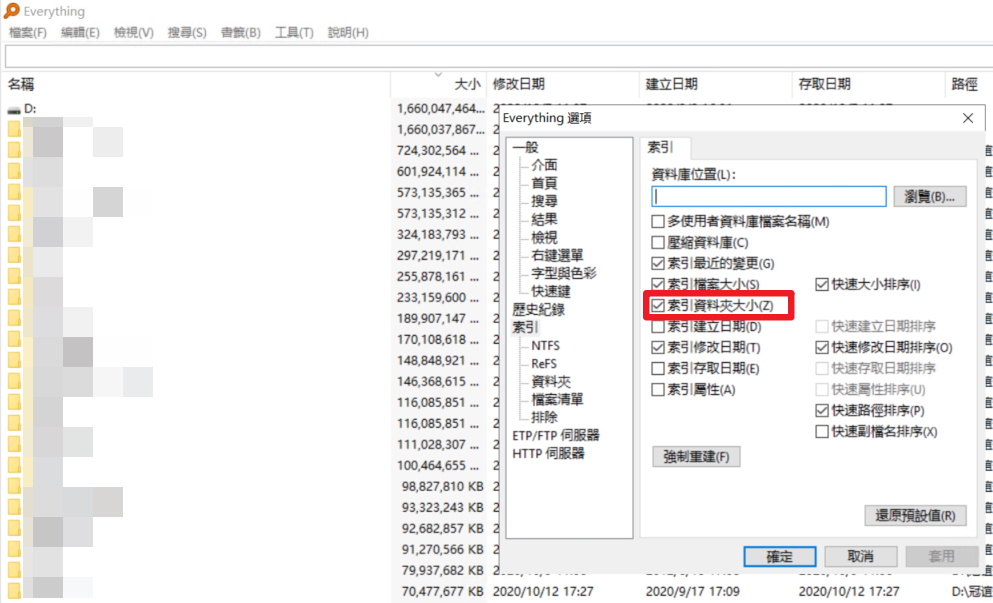The image size is (993, 603).
Task: Click the 強制重建(F) button
Action: [696, 457]
